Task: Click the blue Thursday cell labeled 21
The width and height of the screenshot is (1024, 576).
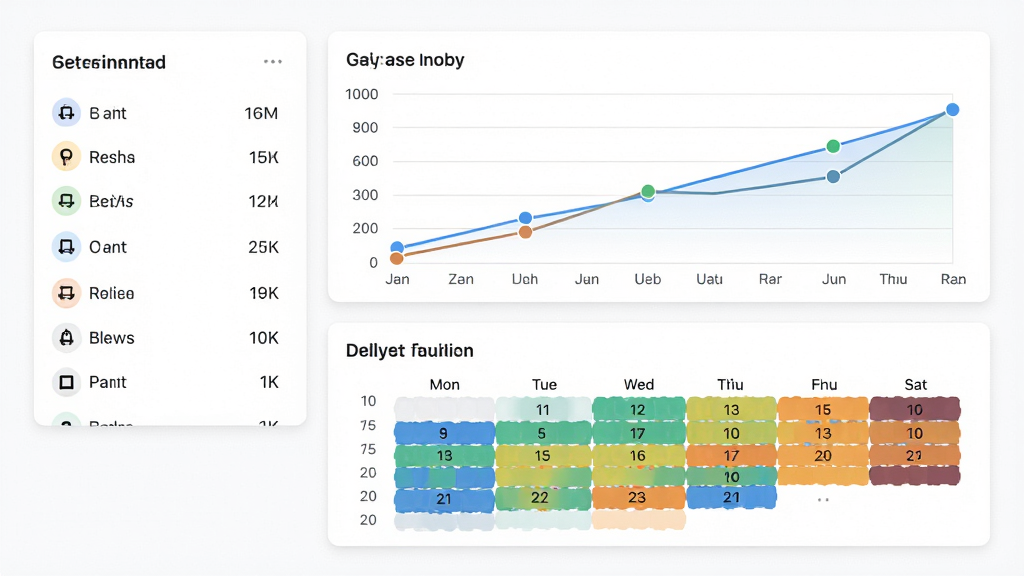Action: click(731, 498)
